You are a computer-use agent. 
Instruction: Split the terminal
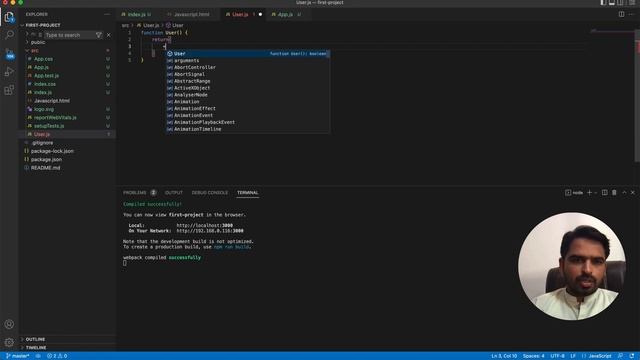coord(604,193)
